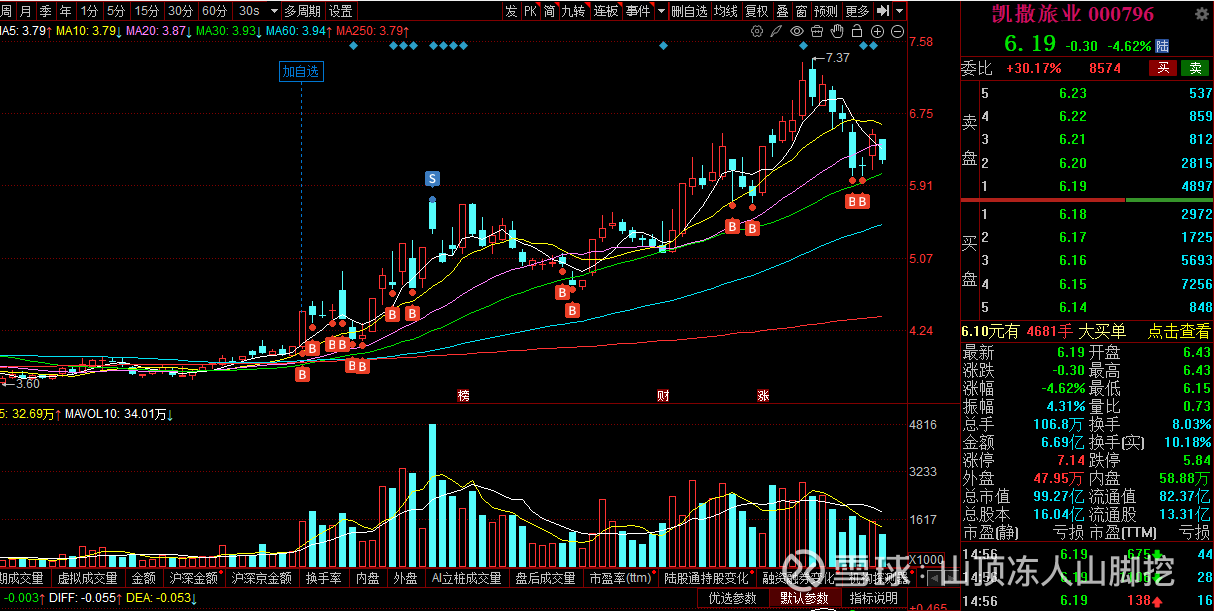Screen dimensions: 1214x611
Task: Expand the dropdown arrow after 事件
Action: (x=659, y=11)
